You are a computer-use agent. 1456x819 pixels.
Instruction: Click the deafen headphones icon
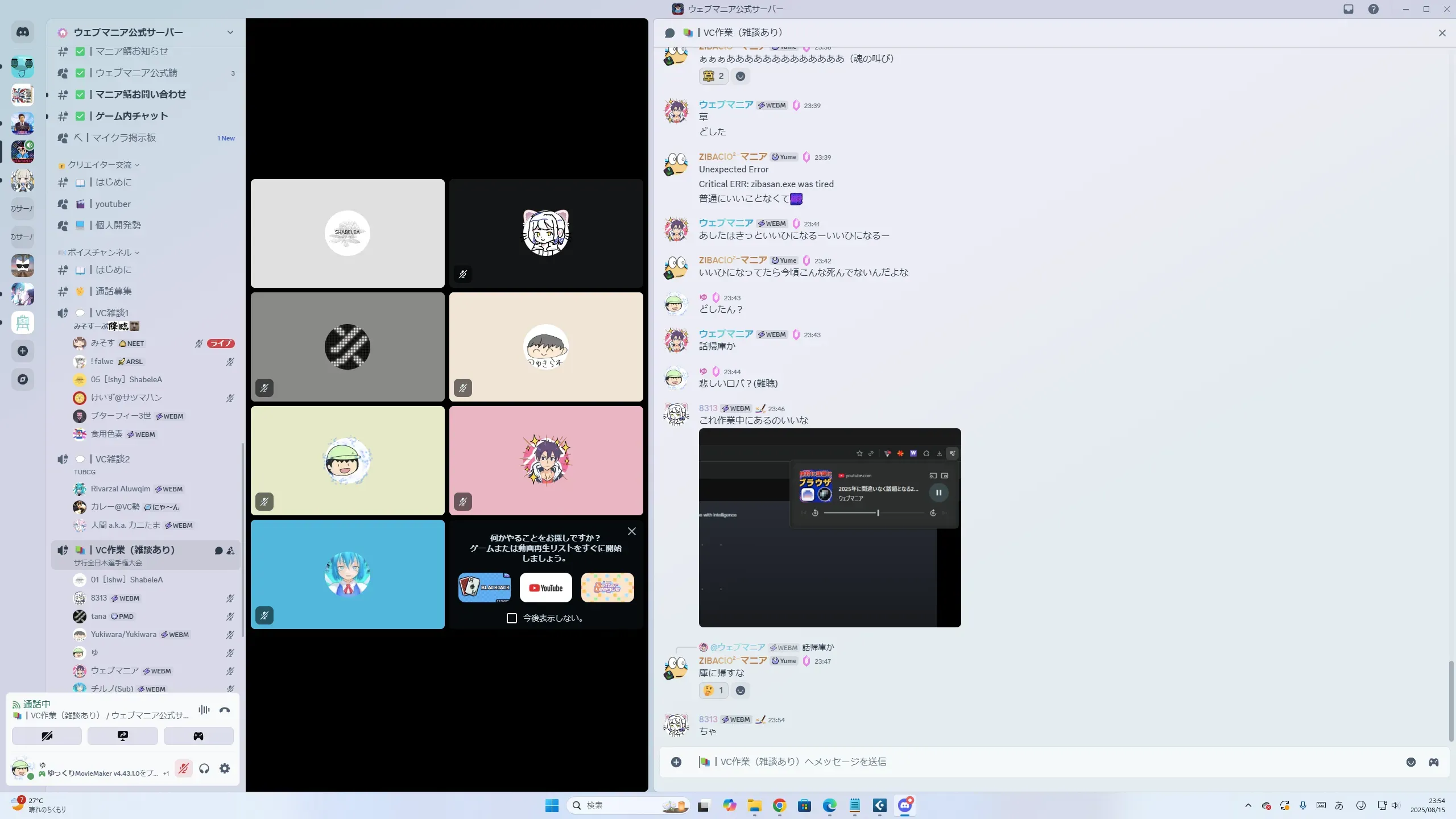(204, 768)
